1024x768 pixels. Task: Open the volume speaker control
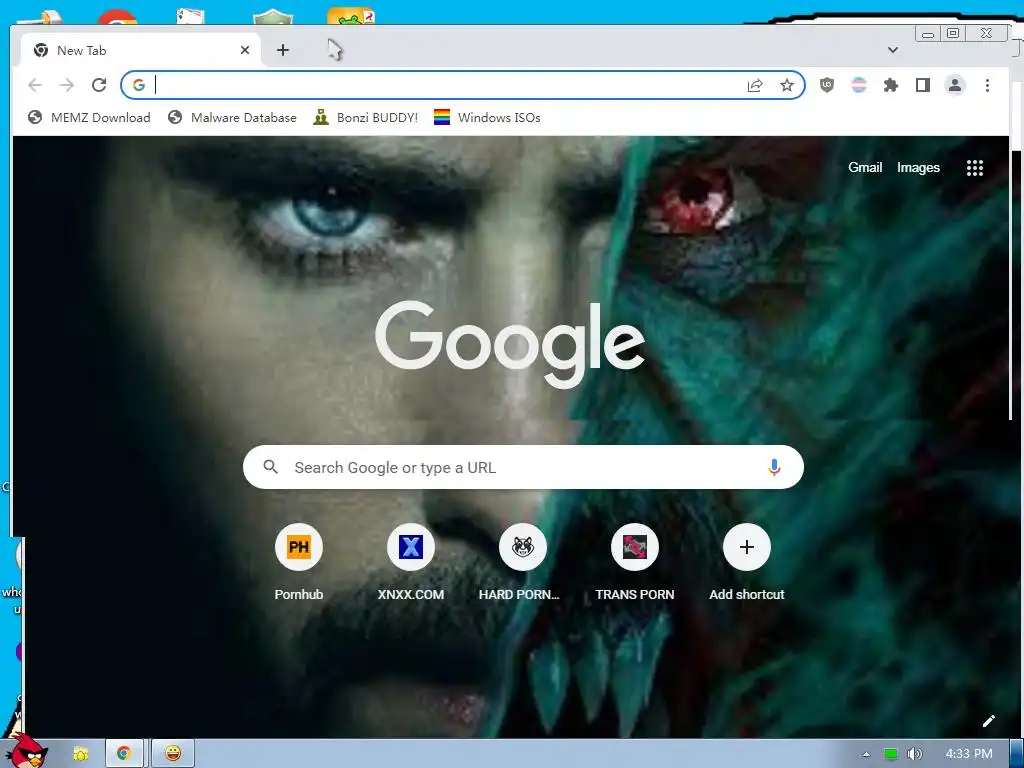click(914, 754)
